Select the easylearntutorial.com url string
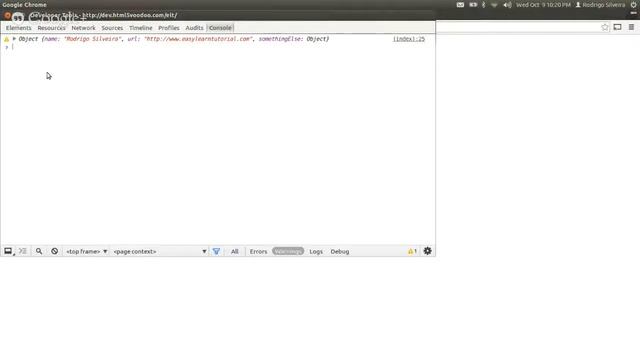 pos(198,39)
